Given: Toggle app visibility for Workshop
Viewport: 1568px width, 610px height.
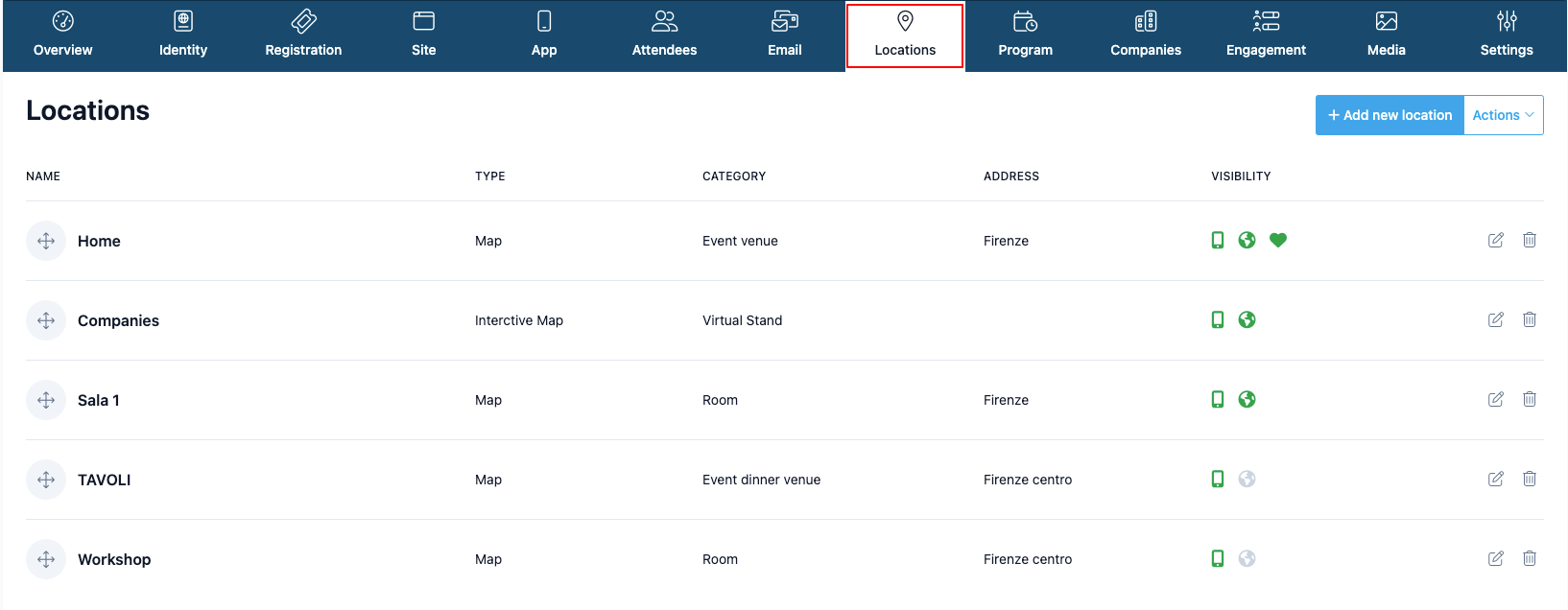Looking at the screenshot, I should click(1218, 558).
